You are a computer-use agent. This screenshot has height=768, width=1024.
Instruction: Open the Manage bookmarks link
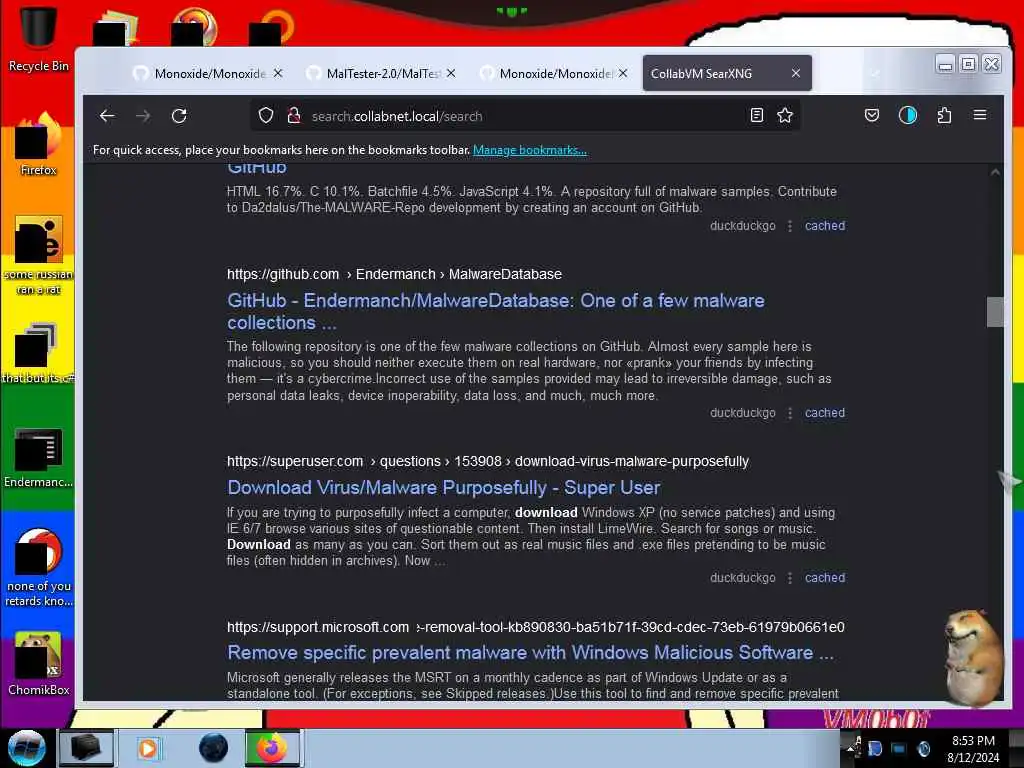click(530, 150)
